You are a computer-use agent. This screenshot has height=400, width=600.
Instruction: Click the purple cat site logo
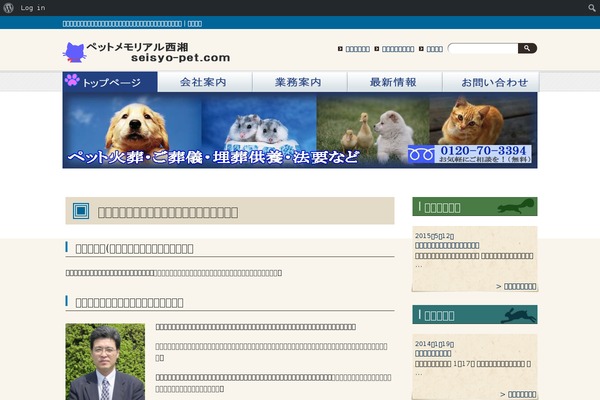point(75,52)
